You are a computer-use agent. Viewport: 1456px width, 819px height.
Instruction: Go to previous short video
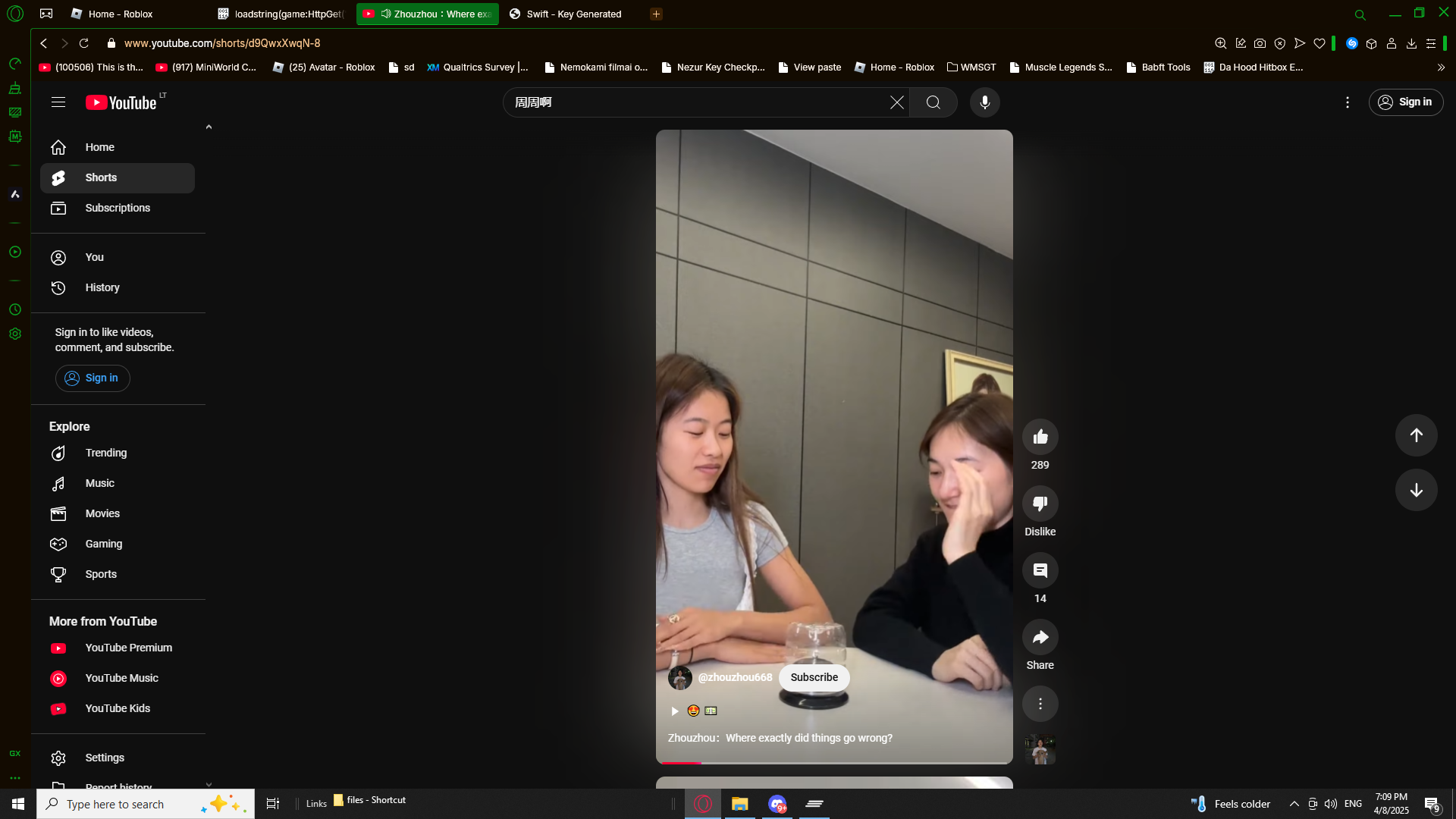pos(1416,435)
